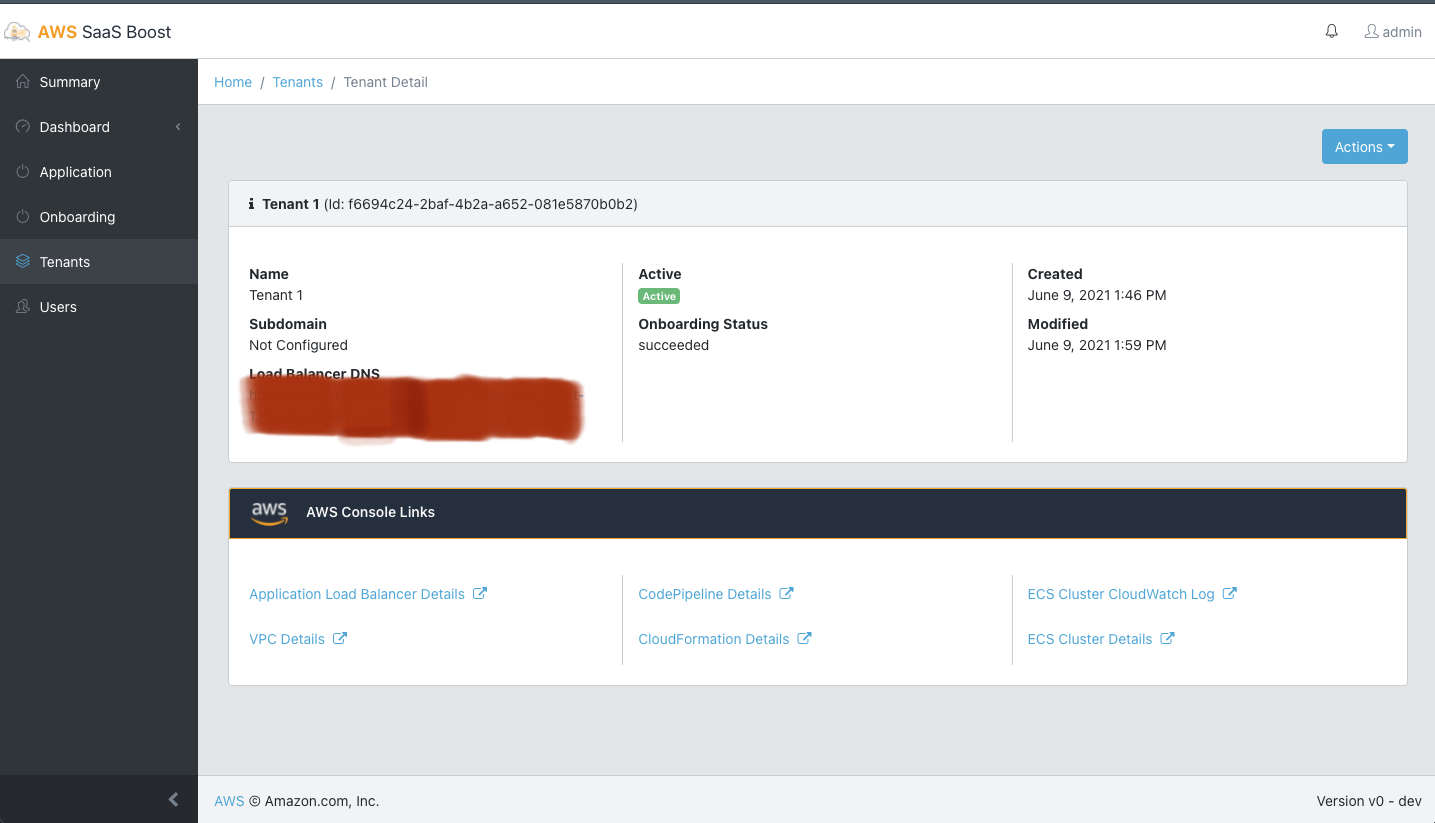Open ECS Cluster Details link
The width and height of the screenshot is (1435, 823).
coord(1090,639)
